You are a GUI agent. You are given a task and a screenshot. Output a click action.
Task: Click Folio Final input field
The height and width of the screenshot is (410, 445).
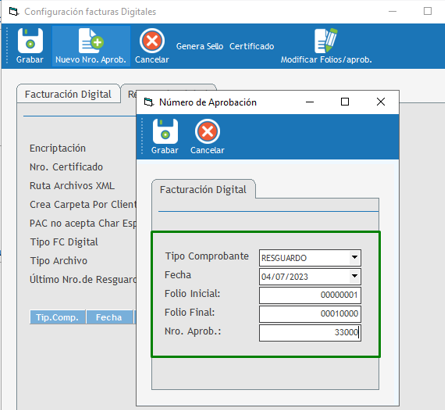(310, 314)
